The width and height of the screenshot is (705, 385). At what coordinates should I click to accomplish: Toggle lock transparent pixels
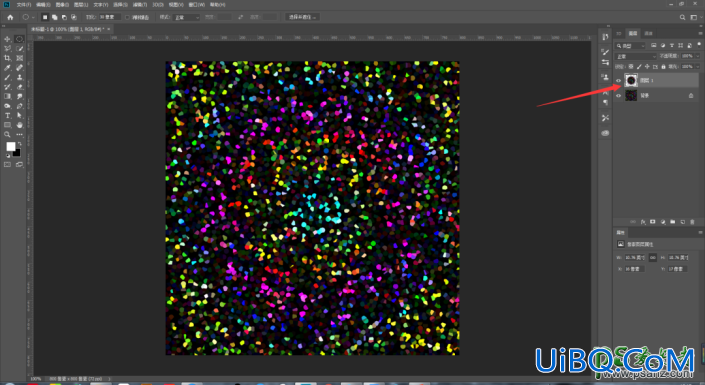631,67
